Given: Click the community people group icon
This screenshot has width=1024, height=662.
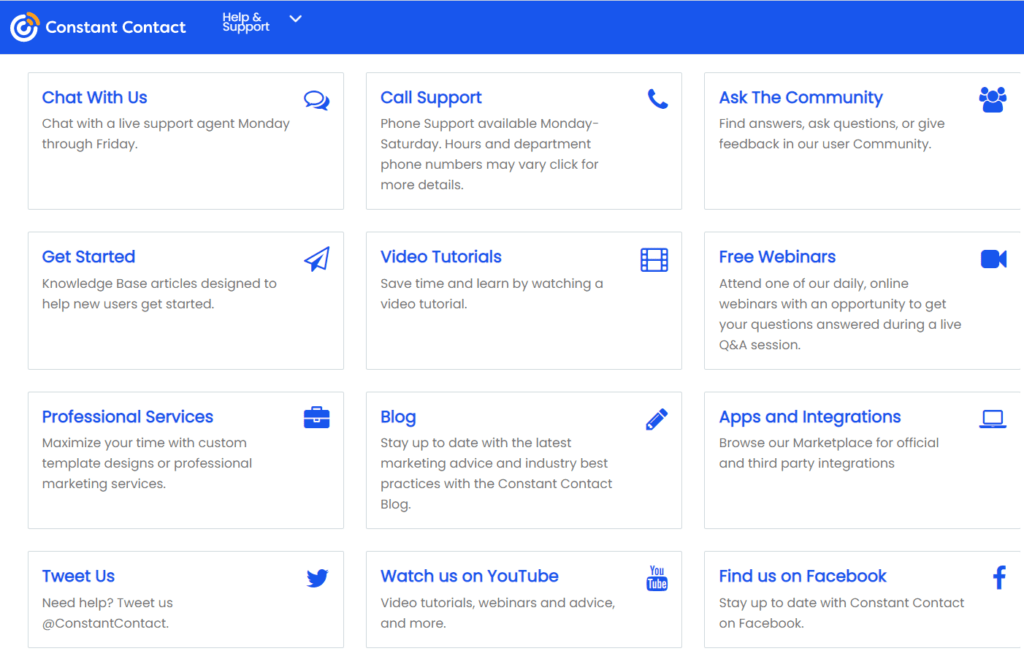Looking at the screenshot, I should 992,99.
